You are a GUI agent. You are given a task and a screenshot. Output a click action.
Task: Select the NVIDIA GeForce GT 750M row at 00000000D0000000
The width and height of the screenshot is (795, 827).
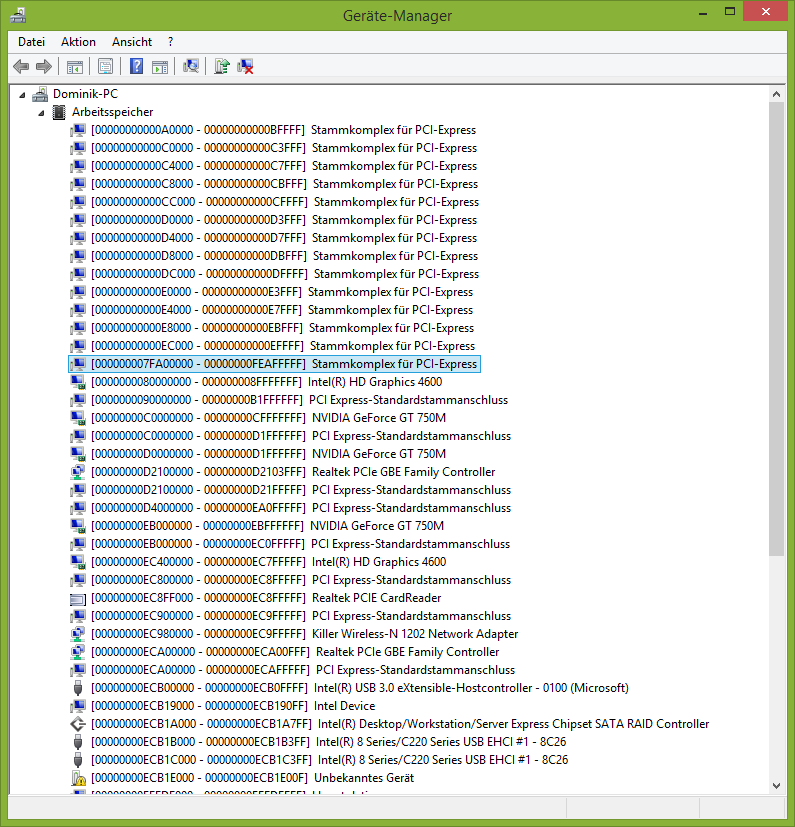pos(269,454)
